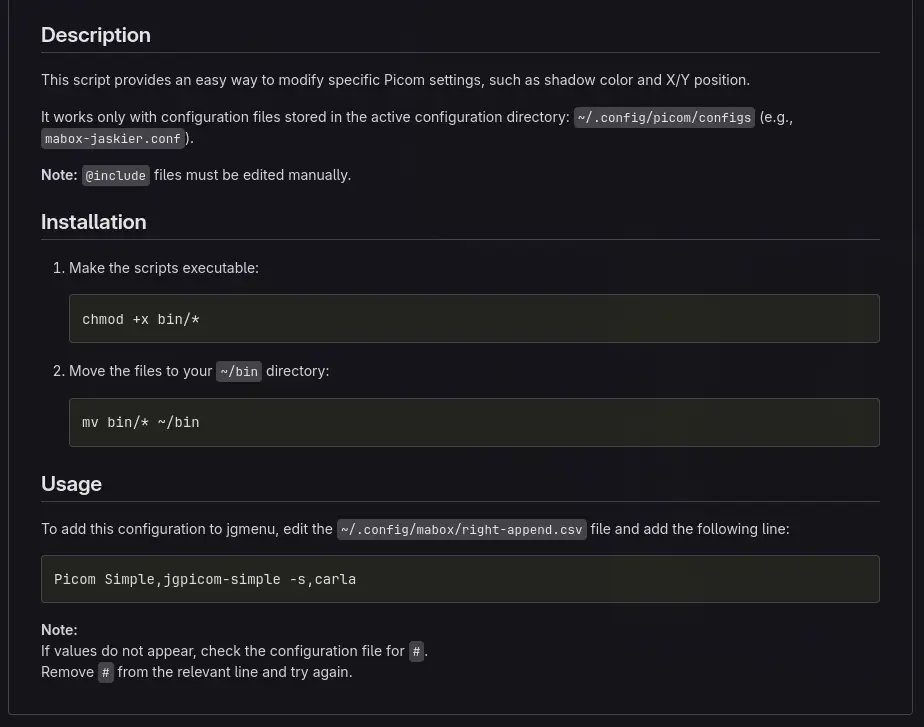Click the ~/bin inline code in step 2
Viewport: 924px width, 727px height.
[x=239, y=372]
